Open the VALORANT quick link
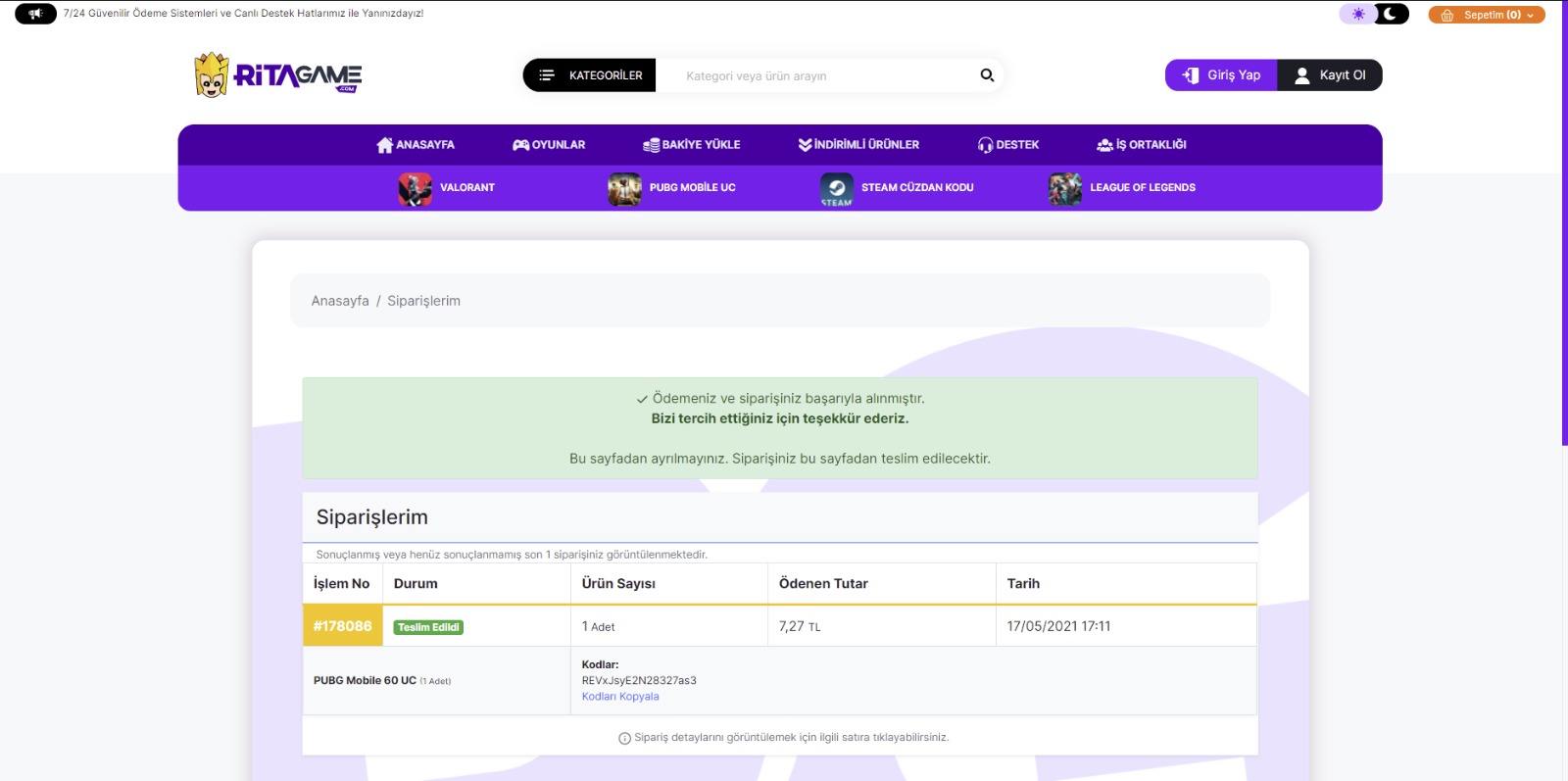 tap(467, 188)
